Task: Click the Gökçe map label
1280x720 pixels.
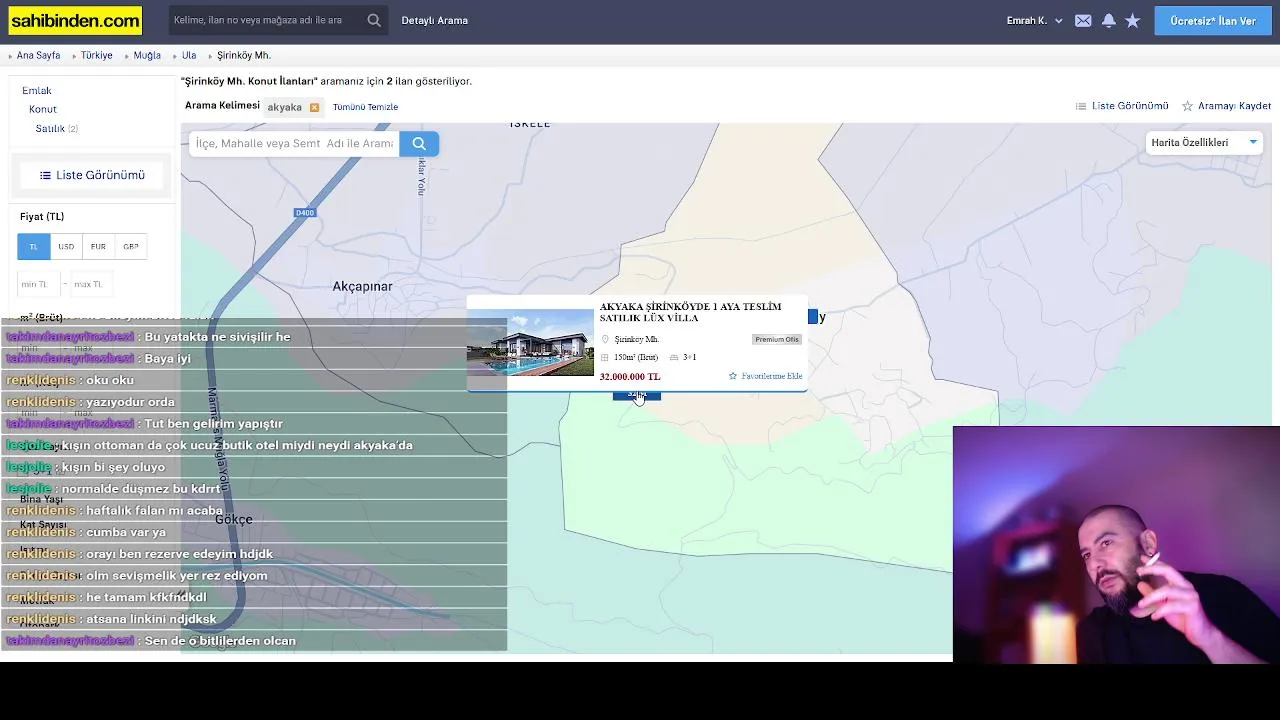Action: click(234, 519)
